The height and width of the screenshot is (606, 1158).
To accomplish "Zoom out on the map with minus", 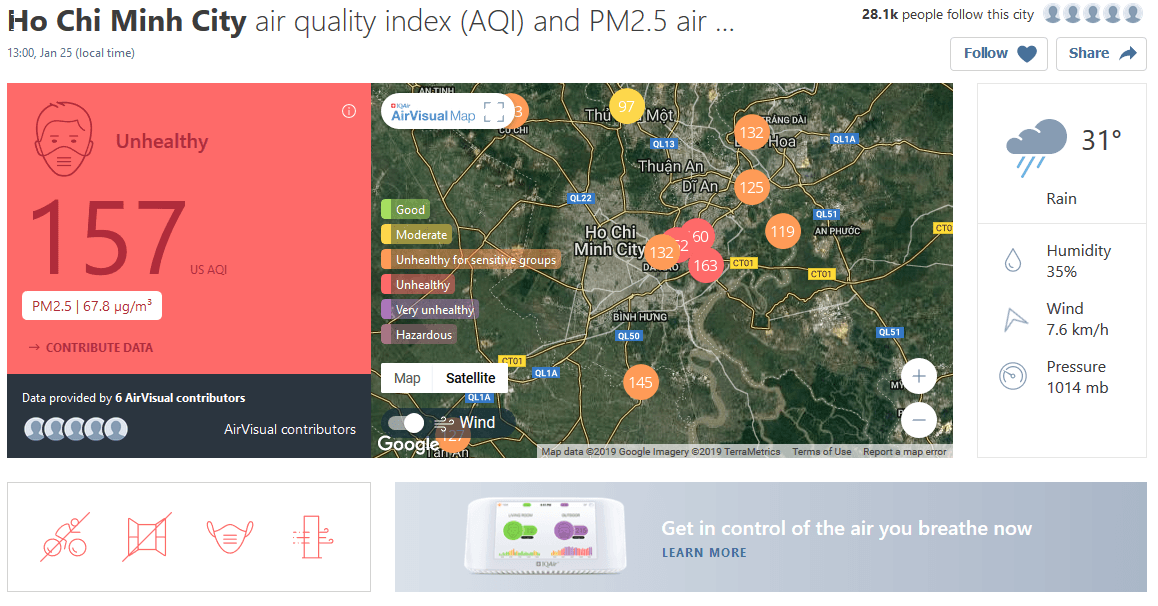I will tap(919, 420).
